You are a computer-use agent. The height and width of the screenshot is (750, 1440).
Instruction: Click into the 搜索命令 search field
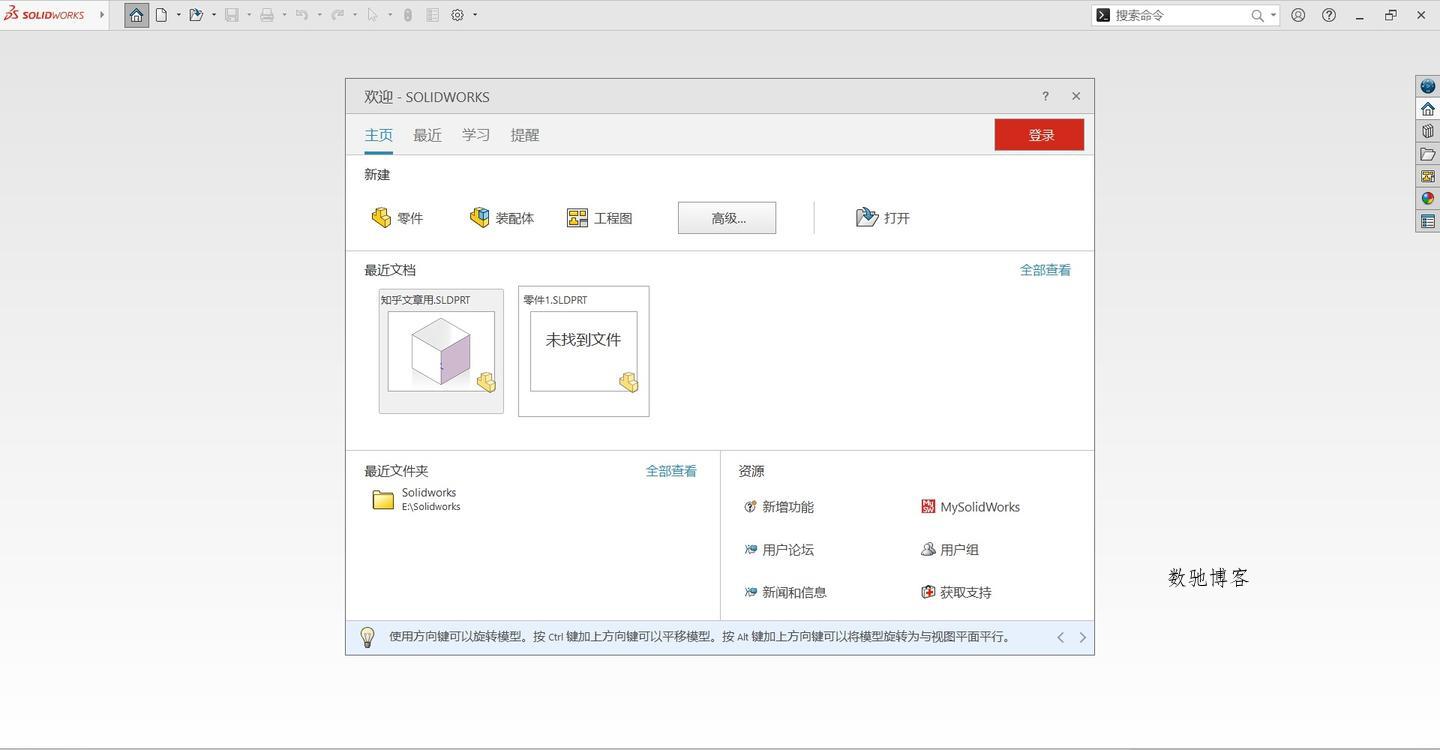[x=1180, y=15]
